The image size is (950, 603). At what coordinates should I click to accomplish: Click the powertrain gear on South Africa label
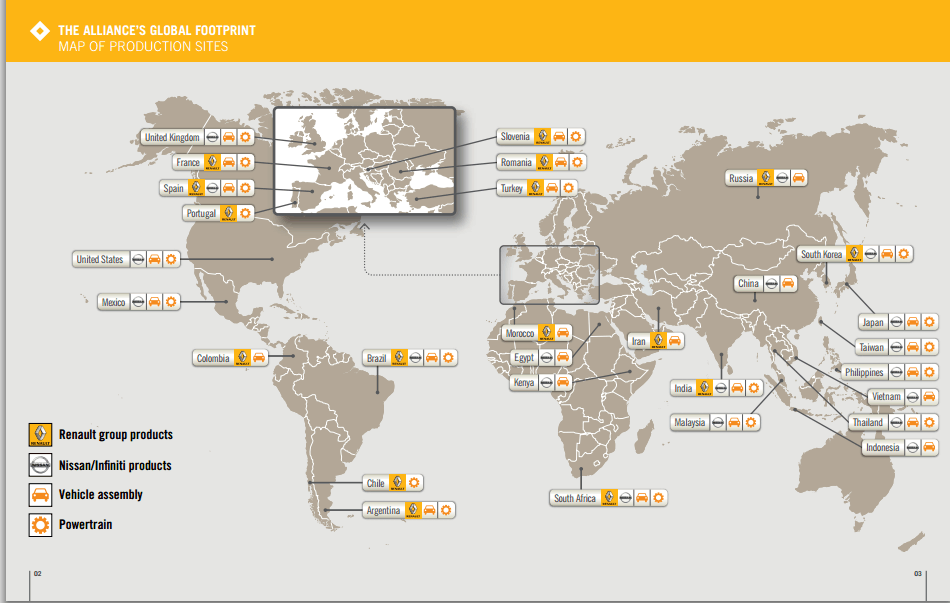coord(659,498)
